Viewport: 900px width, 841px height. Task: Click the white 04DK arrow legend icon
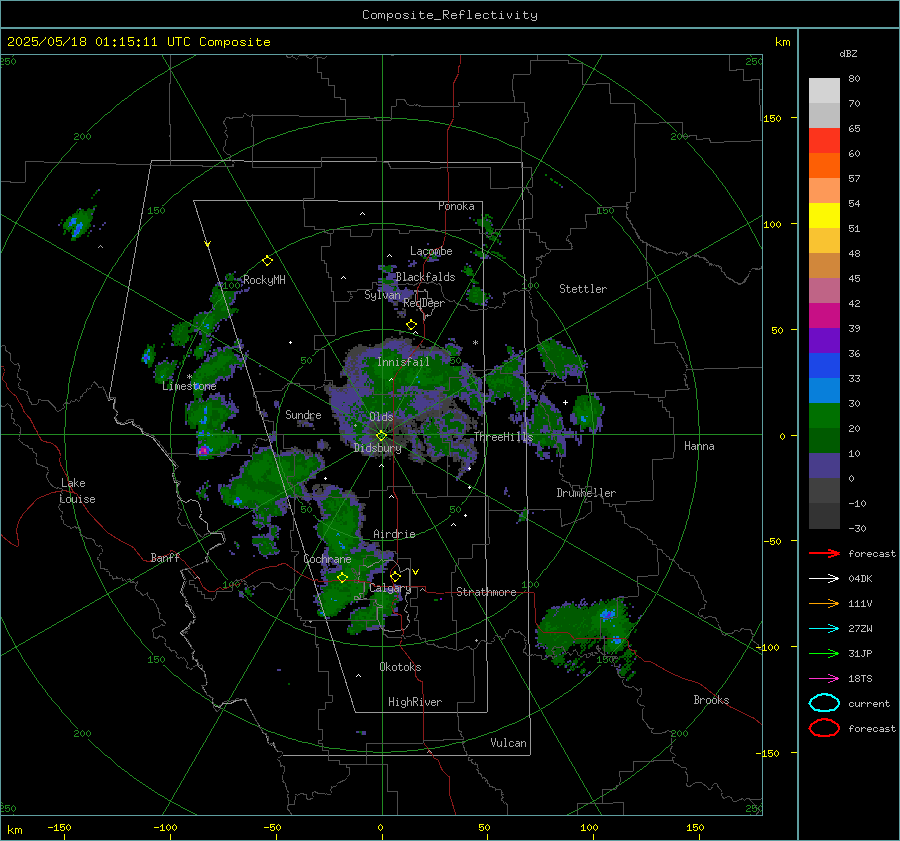pyautogui.click(x=824, y=578)
